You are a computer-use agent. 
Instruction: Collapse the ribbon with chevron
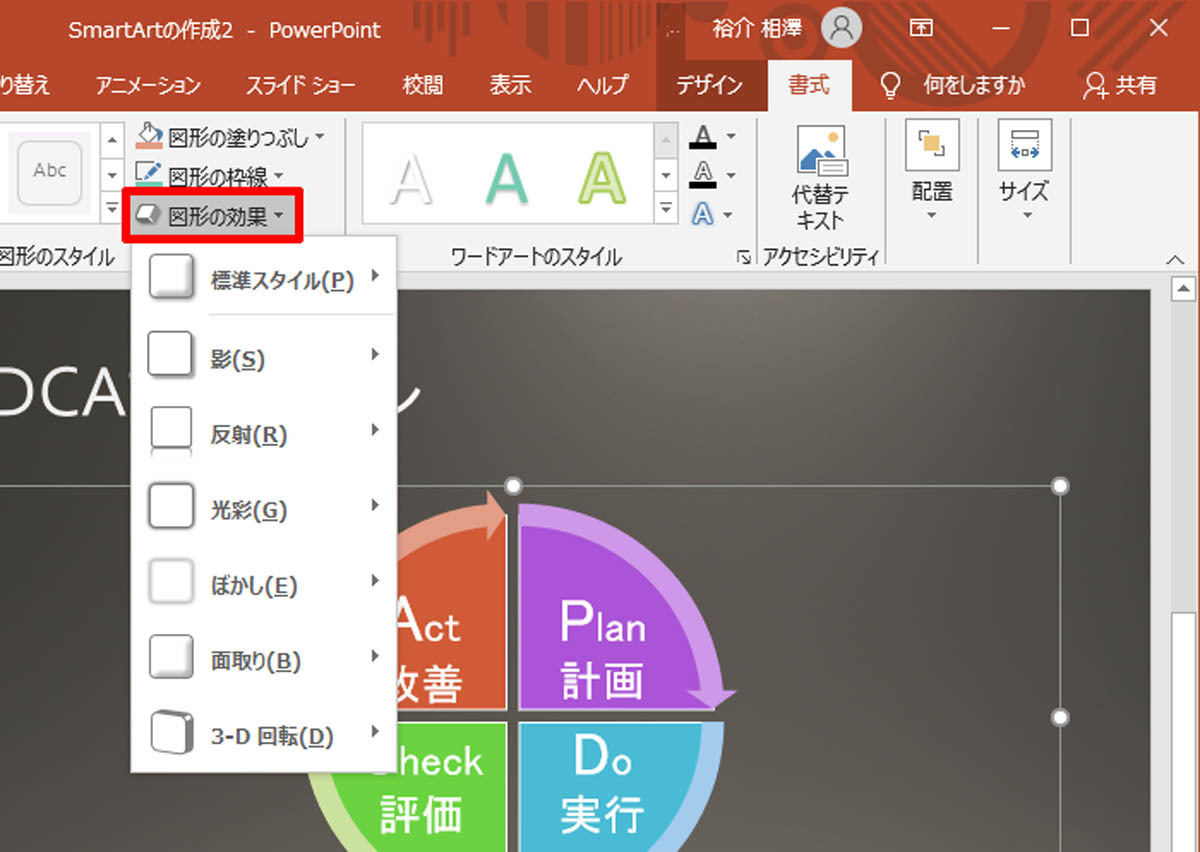[1176, 260]
